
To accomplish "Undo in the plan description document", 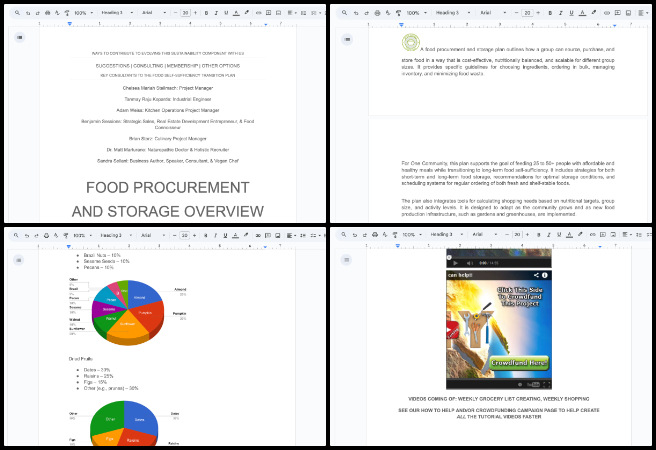I will click(x=356, y=13).
